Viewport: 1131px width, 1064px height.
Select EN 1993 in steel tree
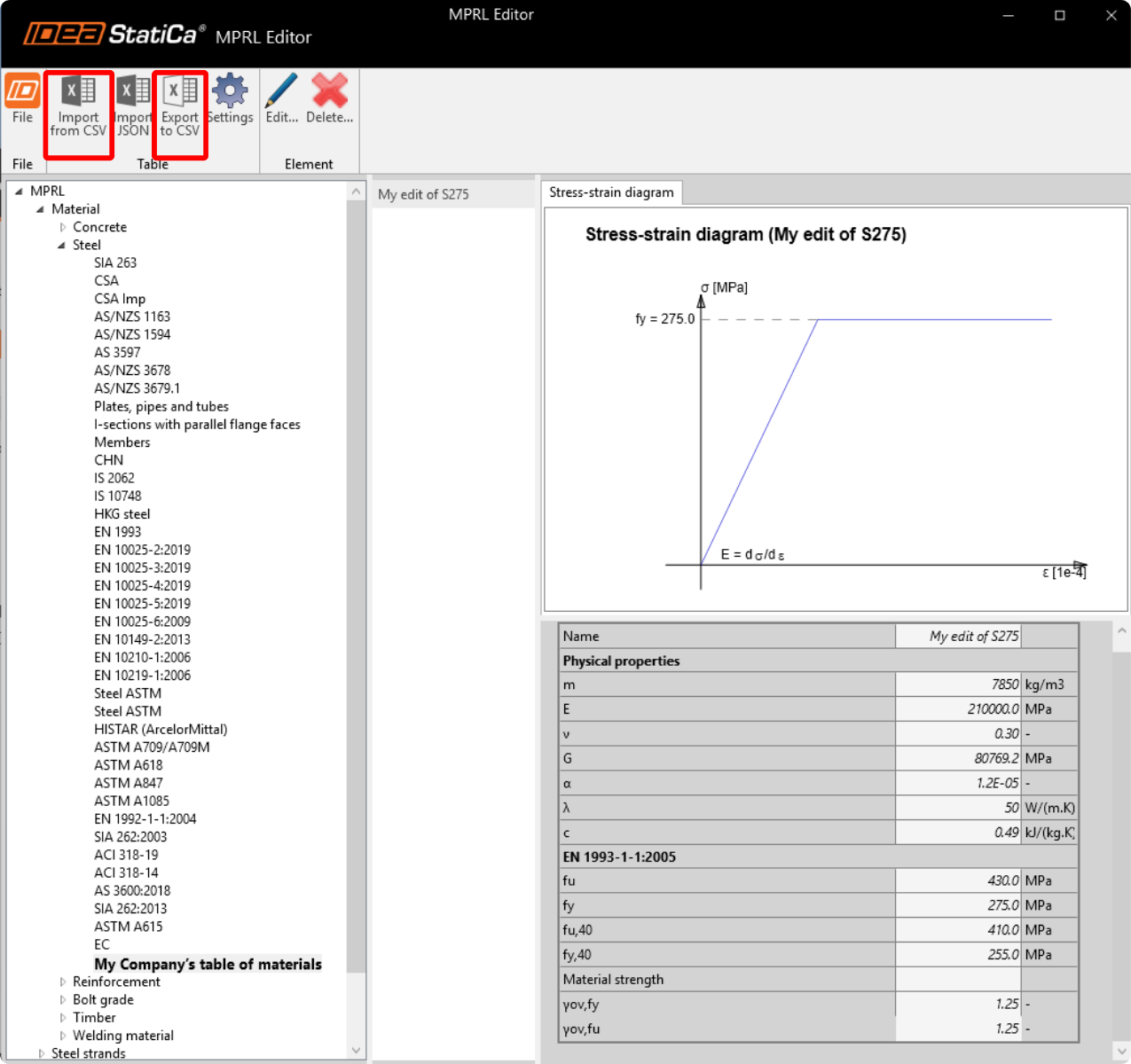click(x=118, y=532)
